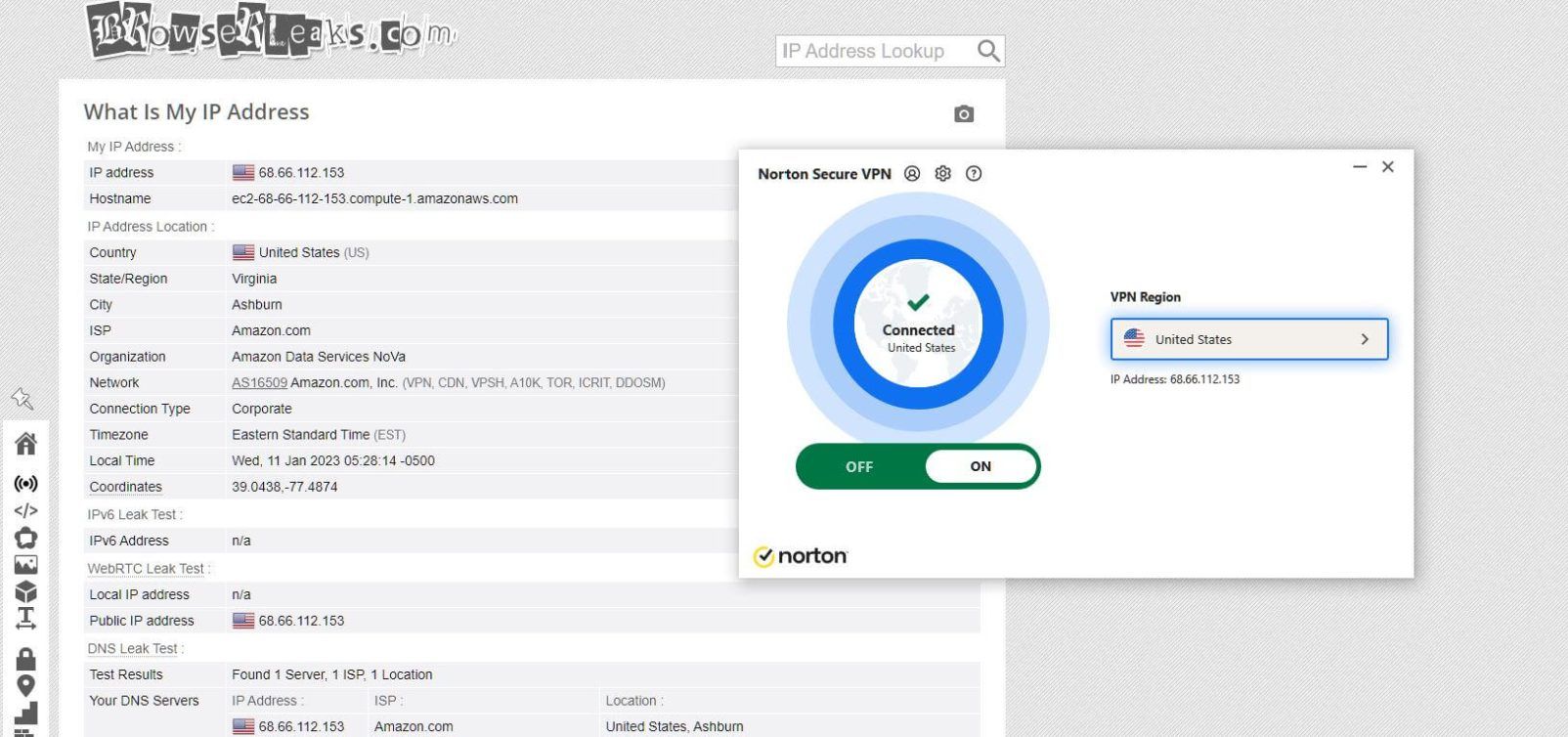
Task: Open the Home icon in the sidebar
Action: 25,444
